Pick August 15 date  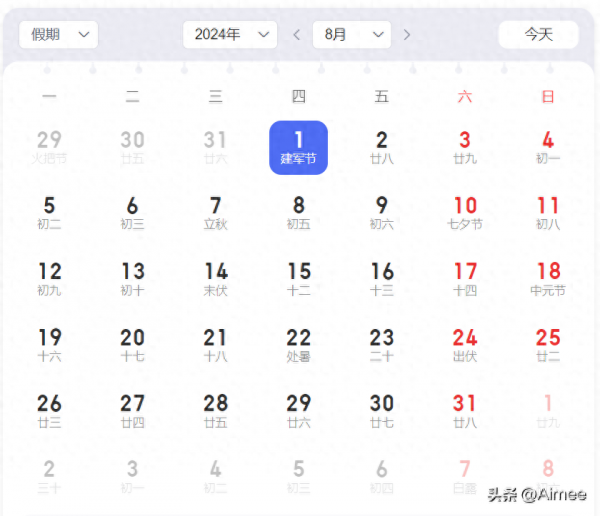tap(298, 279)
